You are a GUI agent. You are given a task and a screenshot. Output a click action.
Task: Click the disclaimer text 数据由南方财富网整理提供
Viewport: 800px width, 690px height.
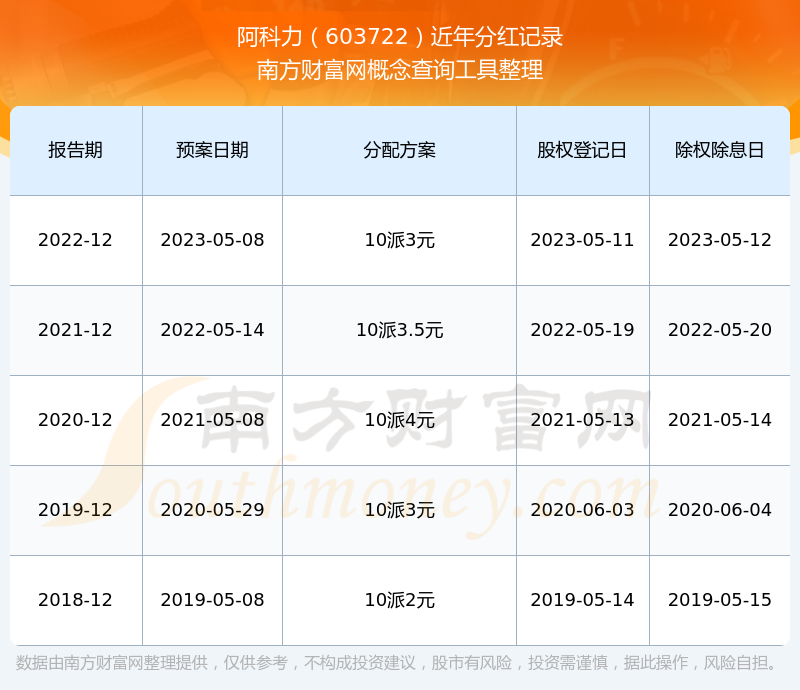112,663
